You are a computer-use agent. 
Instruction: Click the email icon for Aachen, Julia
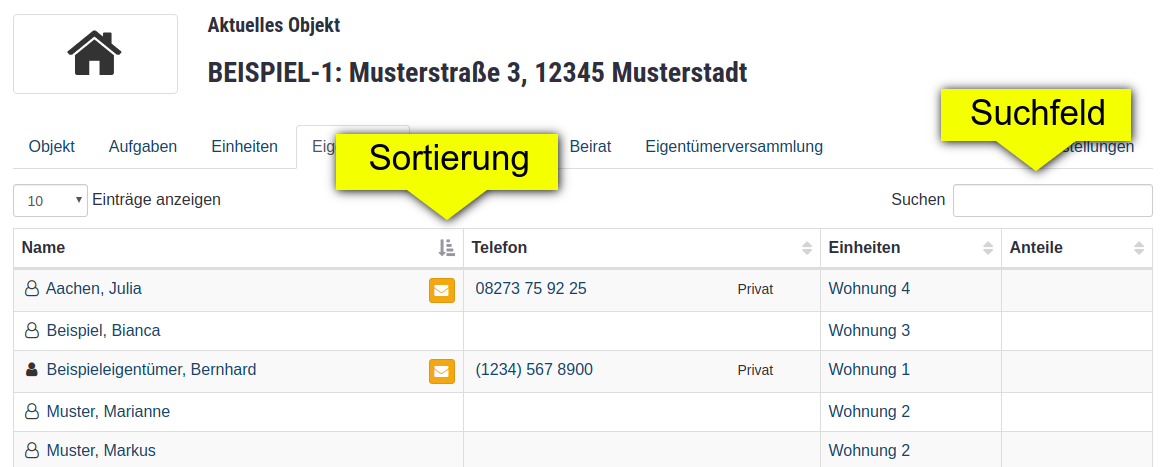pos(441,290)
